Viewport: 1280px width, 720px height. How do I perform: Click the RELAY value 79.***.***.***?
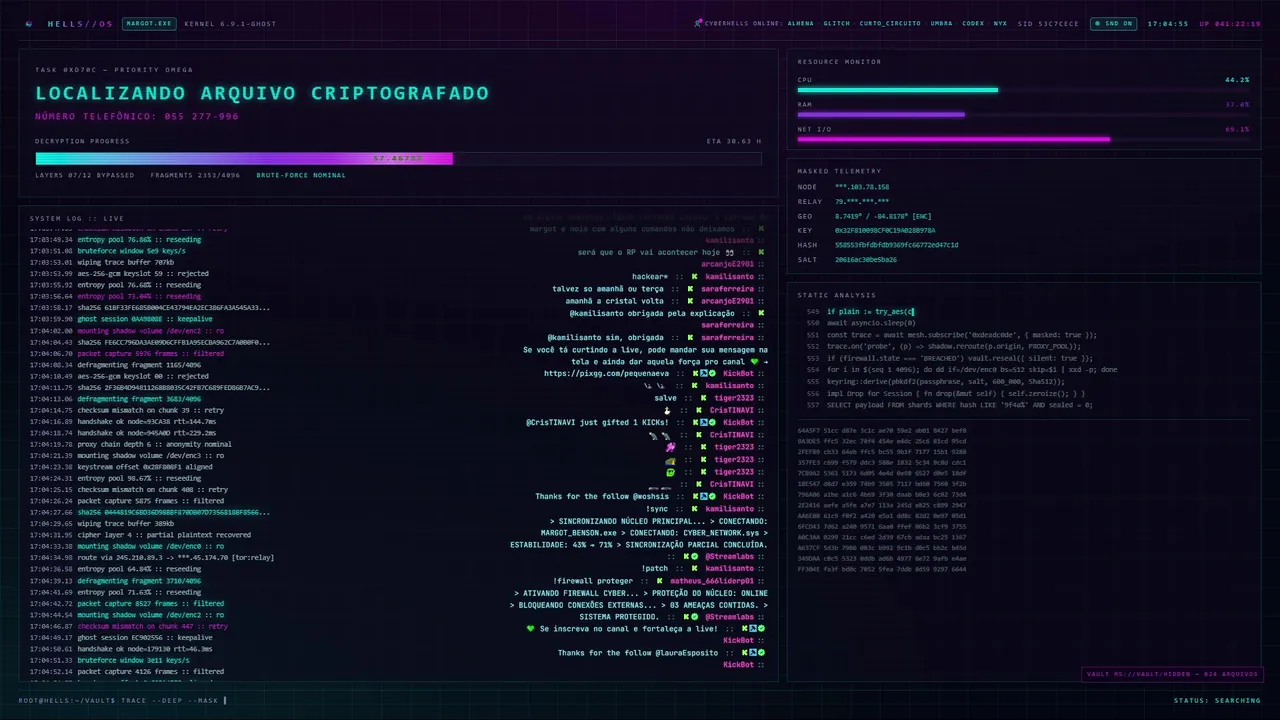[862, 201]
